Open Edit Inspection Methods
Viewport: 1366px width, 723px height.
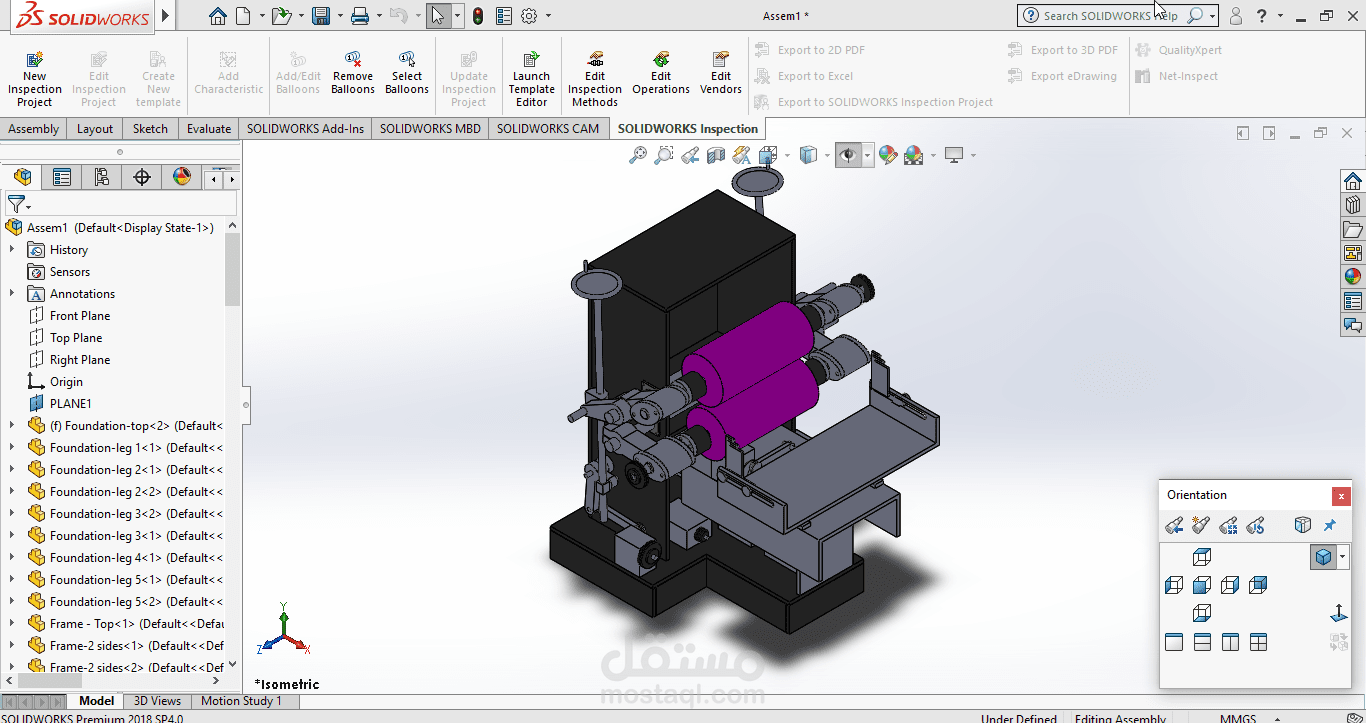595,79
